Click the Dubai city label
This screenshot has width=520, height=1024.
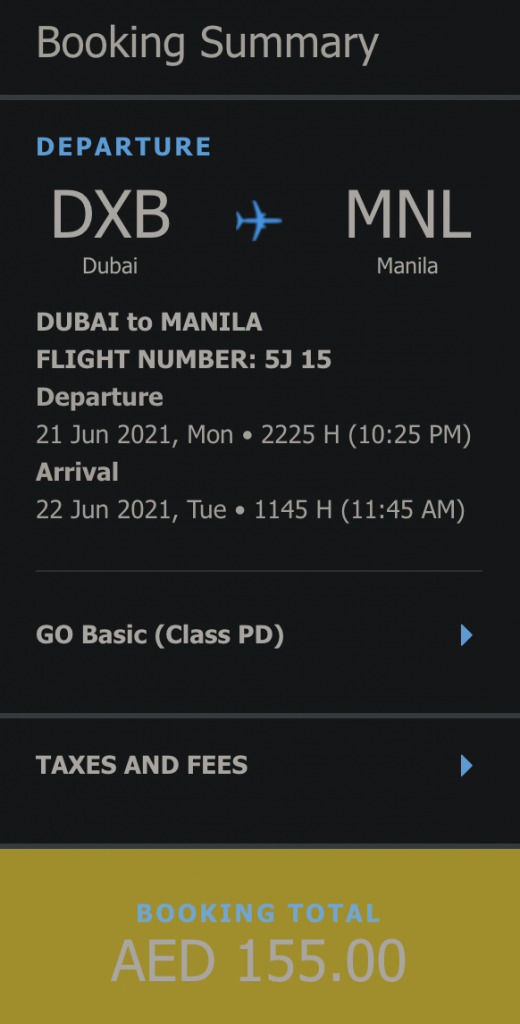110,266
